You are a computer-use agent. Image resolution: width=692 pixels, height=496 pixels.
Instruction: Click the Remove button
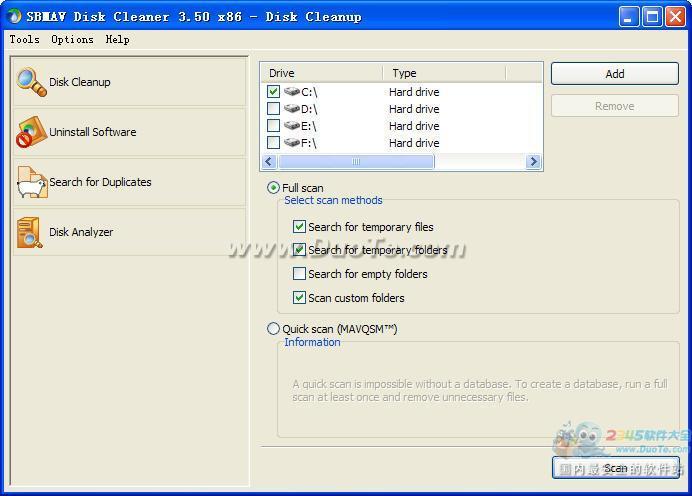click(615, 106)
